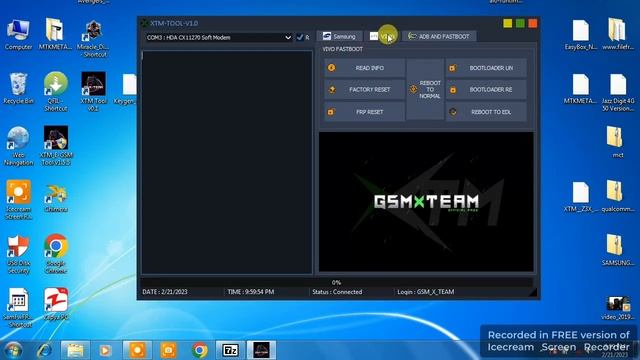The image size is (640, 360).
Task: Click the REBOOT TO EDL button
Action: coord(486,112)
